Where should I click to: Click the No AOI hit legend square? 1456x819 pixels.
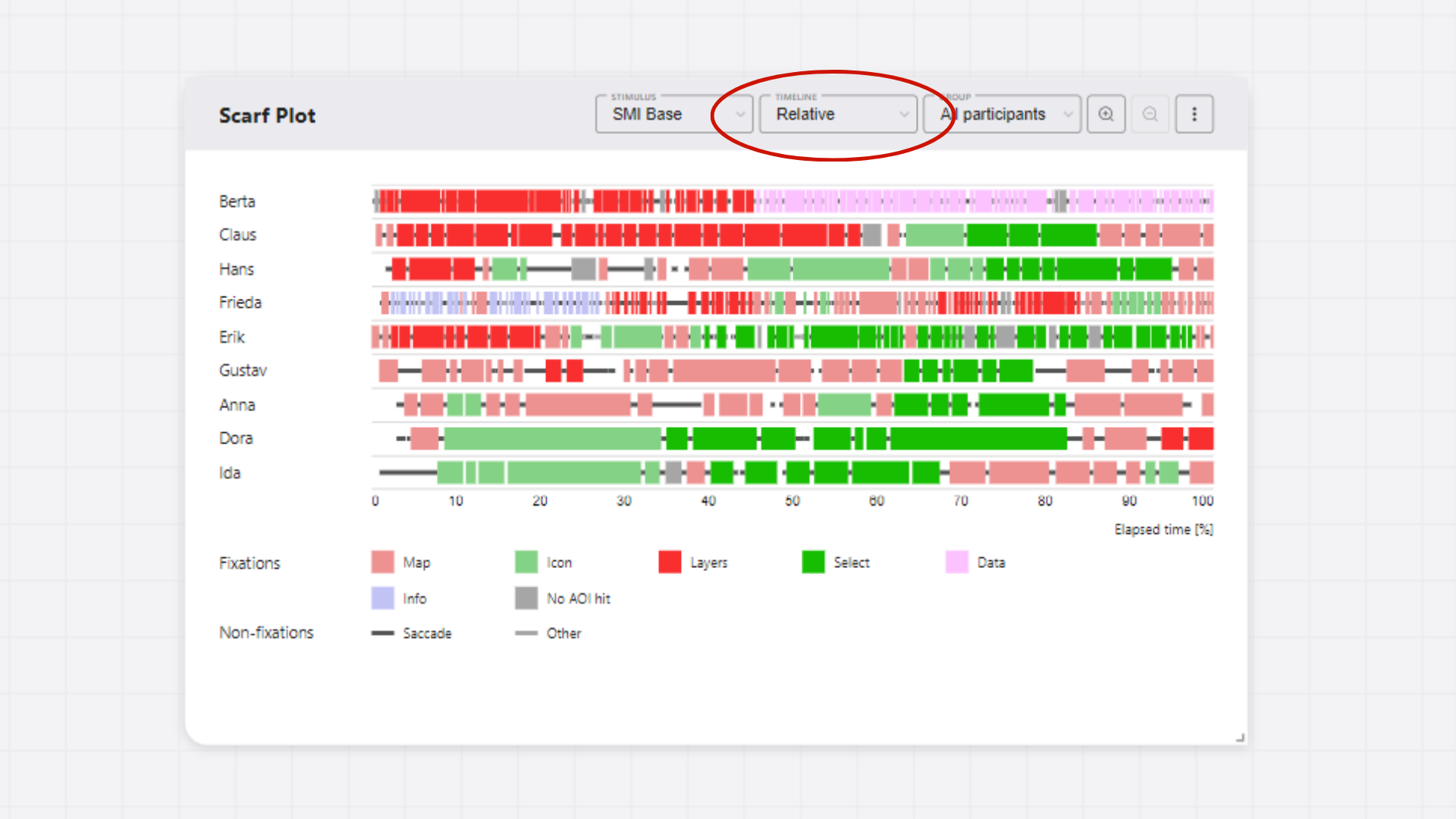(526, 598)
